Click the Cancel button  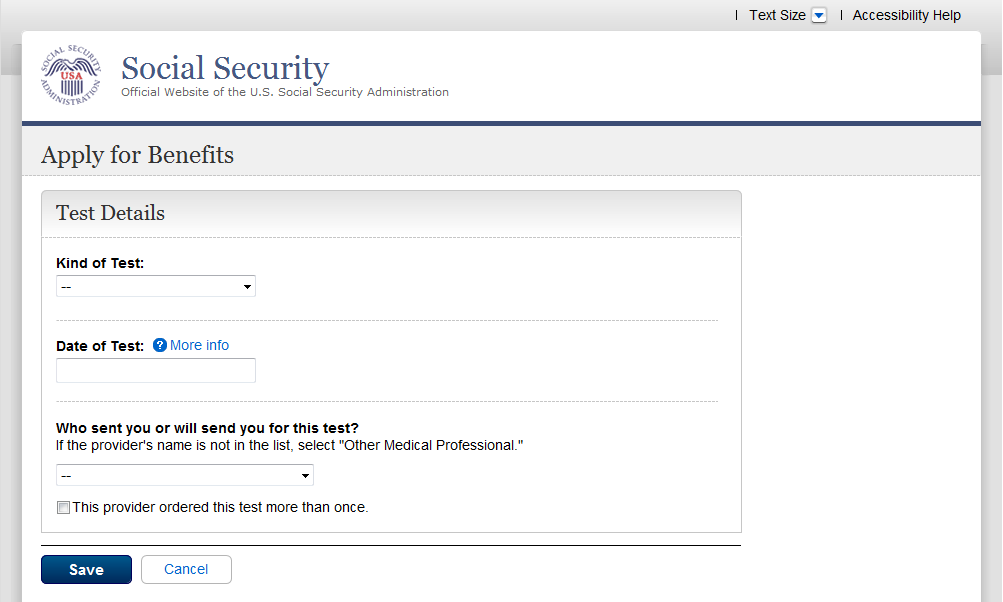[x=186, y=569]
